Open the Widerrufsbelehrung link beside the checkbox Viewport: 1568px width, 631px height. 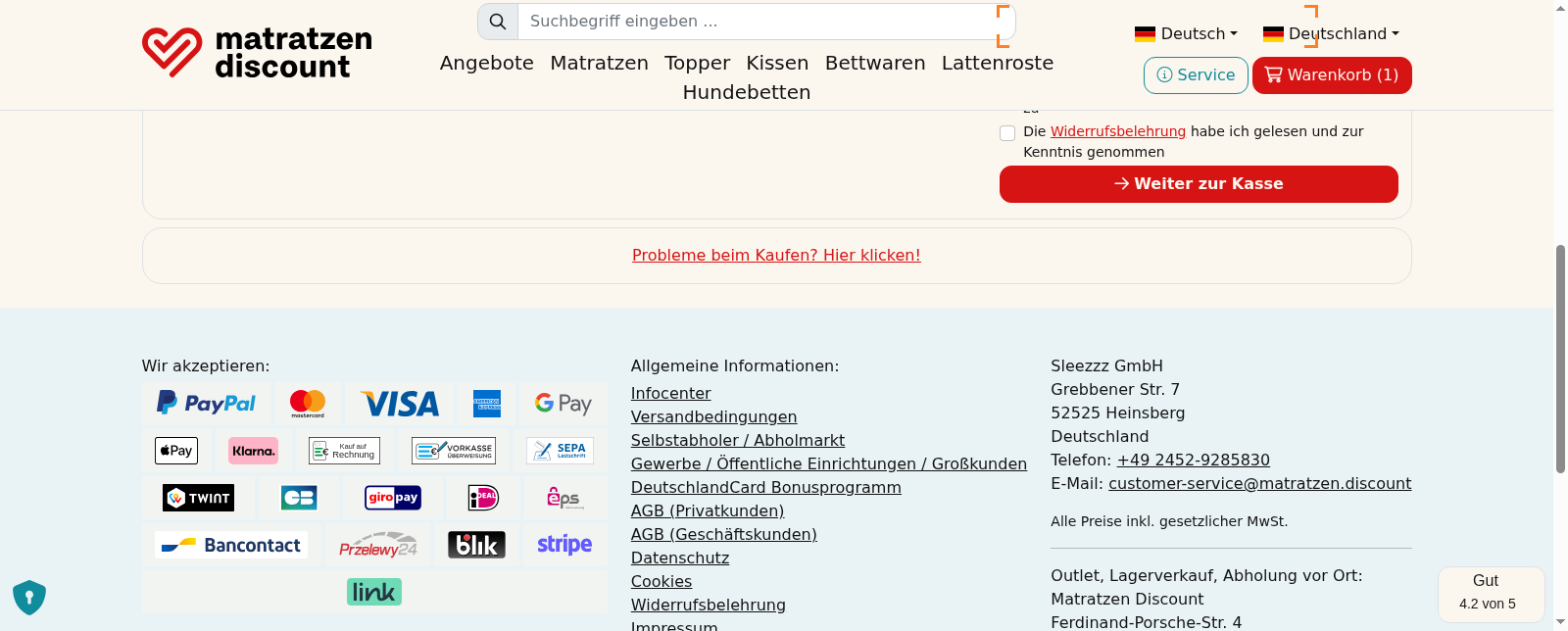coord(1118,131)
